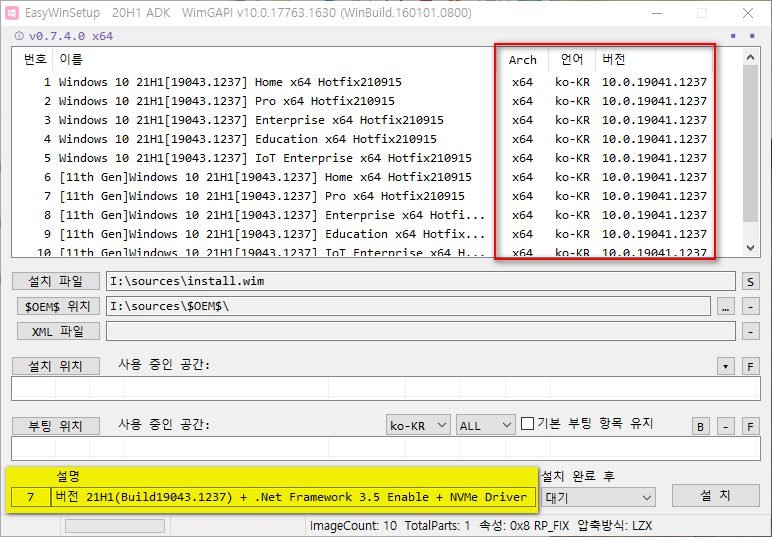Screen dimensions: 772x537
Task: Click the scroll down arrow of image list
Action: tap(750, 248)
